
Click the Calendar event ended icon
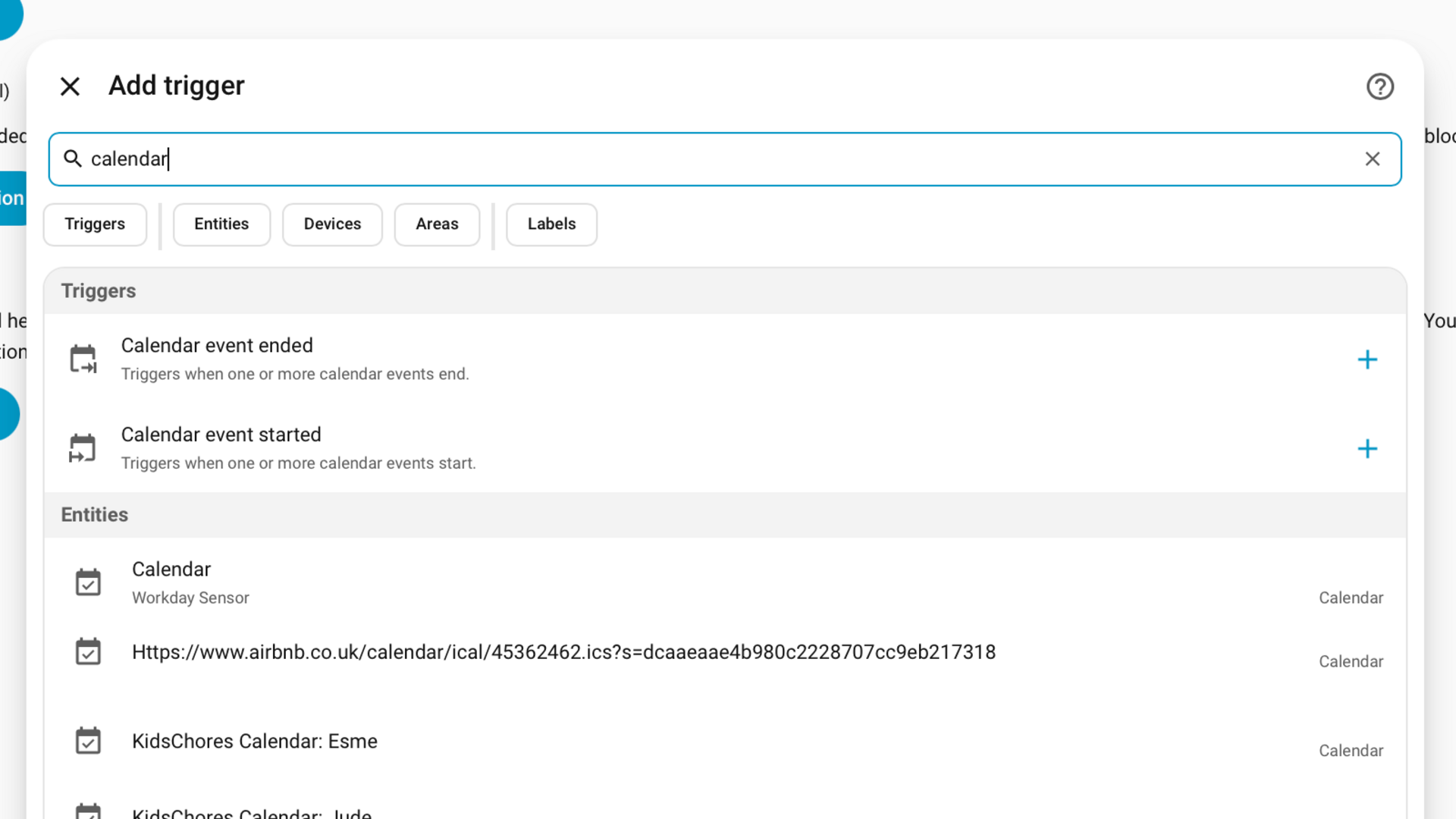click(83, 359)
